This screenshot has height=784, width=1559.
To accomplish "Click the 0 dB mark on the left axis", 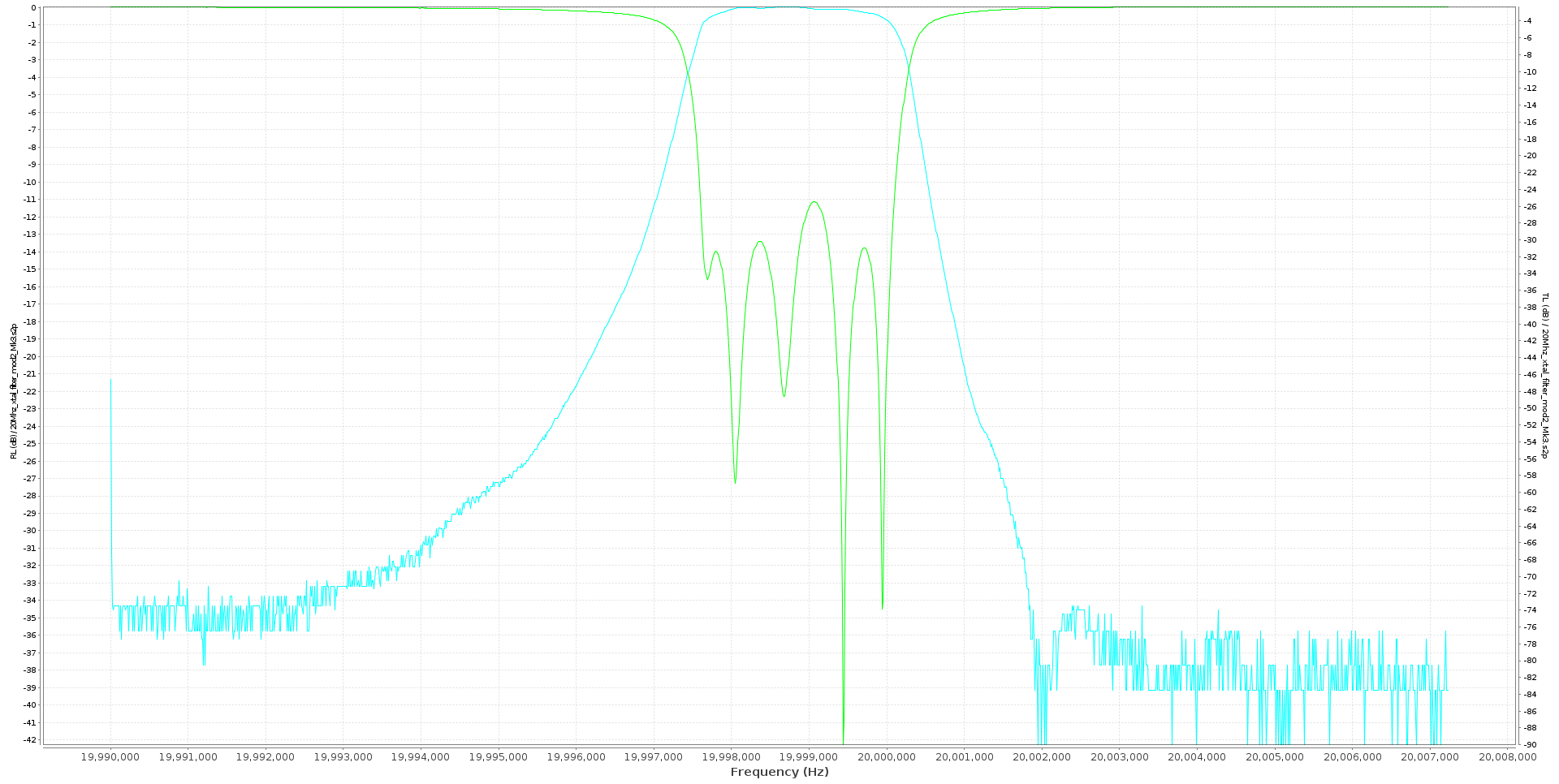I will click(x=32, y=7).
